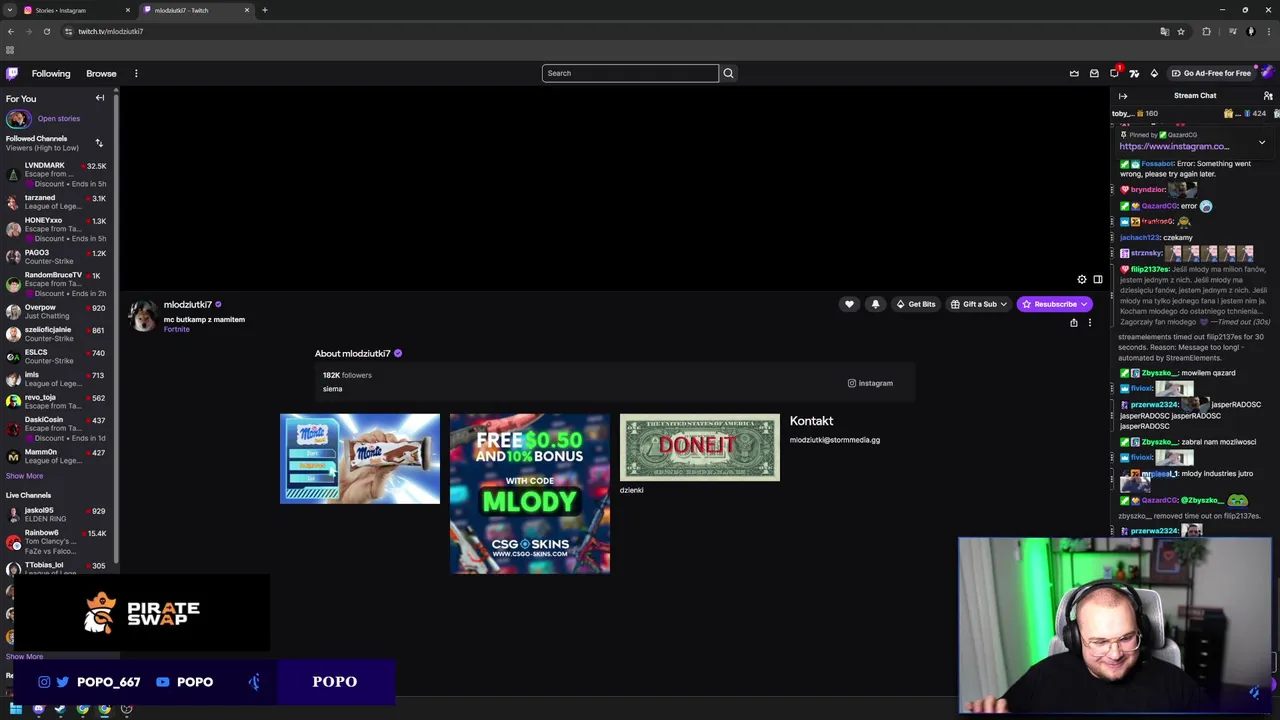1280x720 pixels.
Task: Click the search magnifier button
Action: click(x=728, y=73)
